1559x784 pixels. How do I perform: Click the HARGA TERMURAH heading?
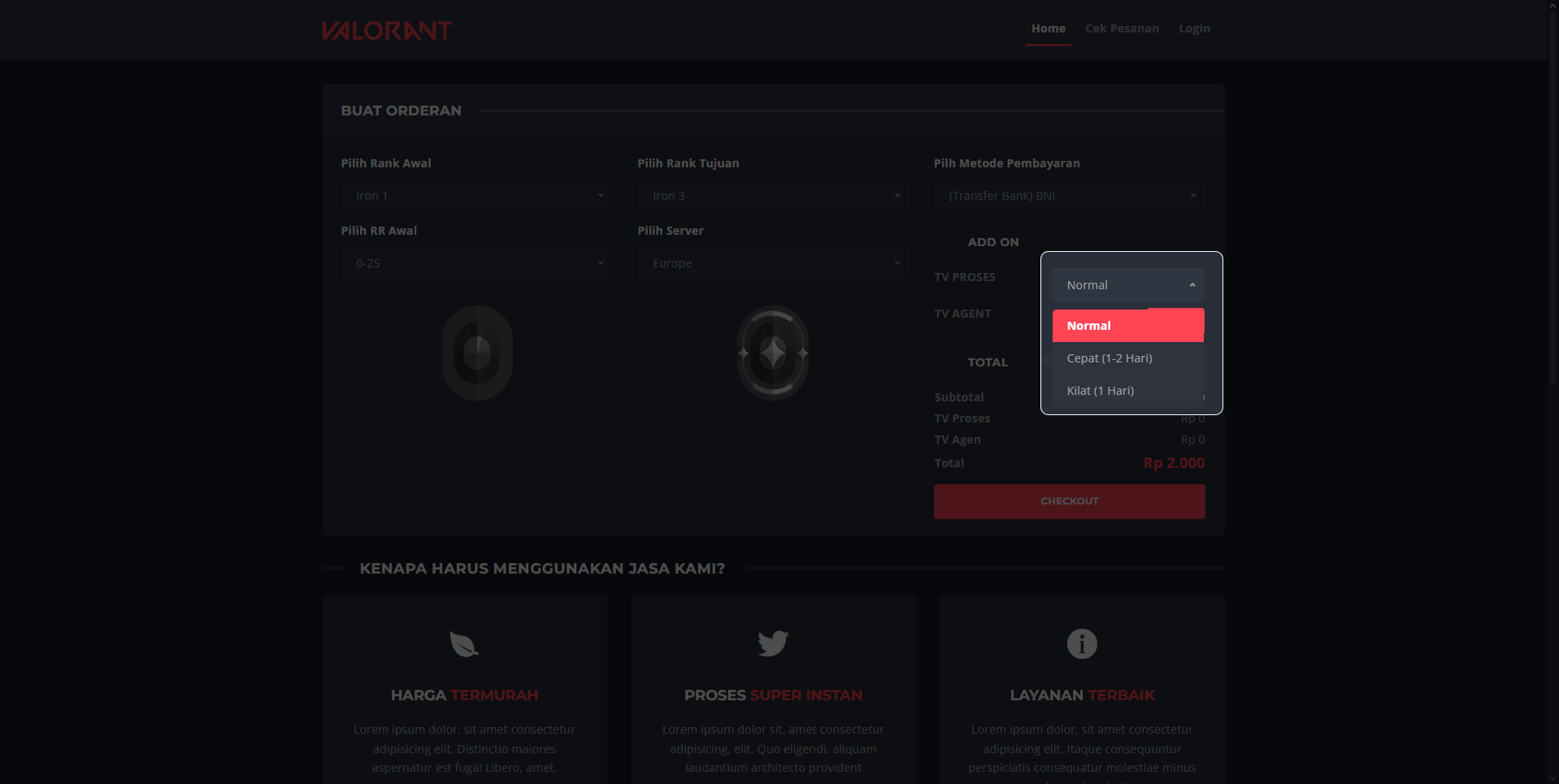(x=464, y=695)
